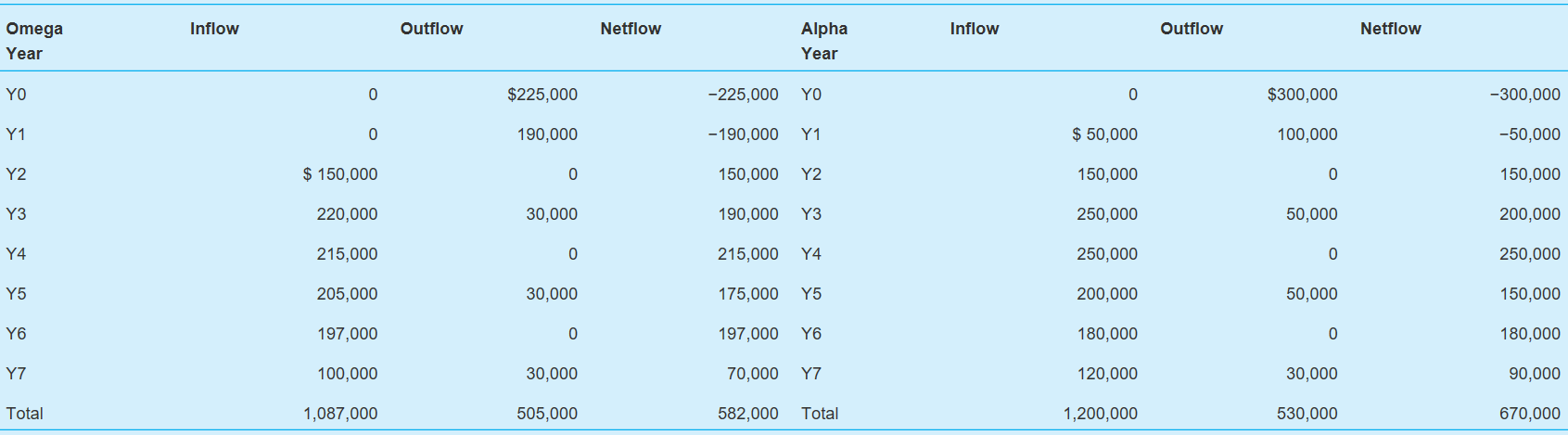Click Alpha Y7 inflow value 120,000

[x=1106, y=374]
